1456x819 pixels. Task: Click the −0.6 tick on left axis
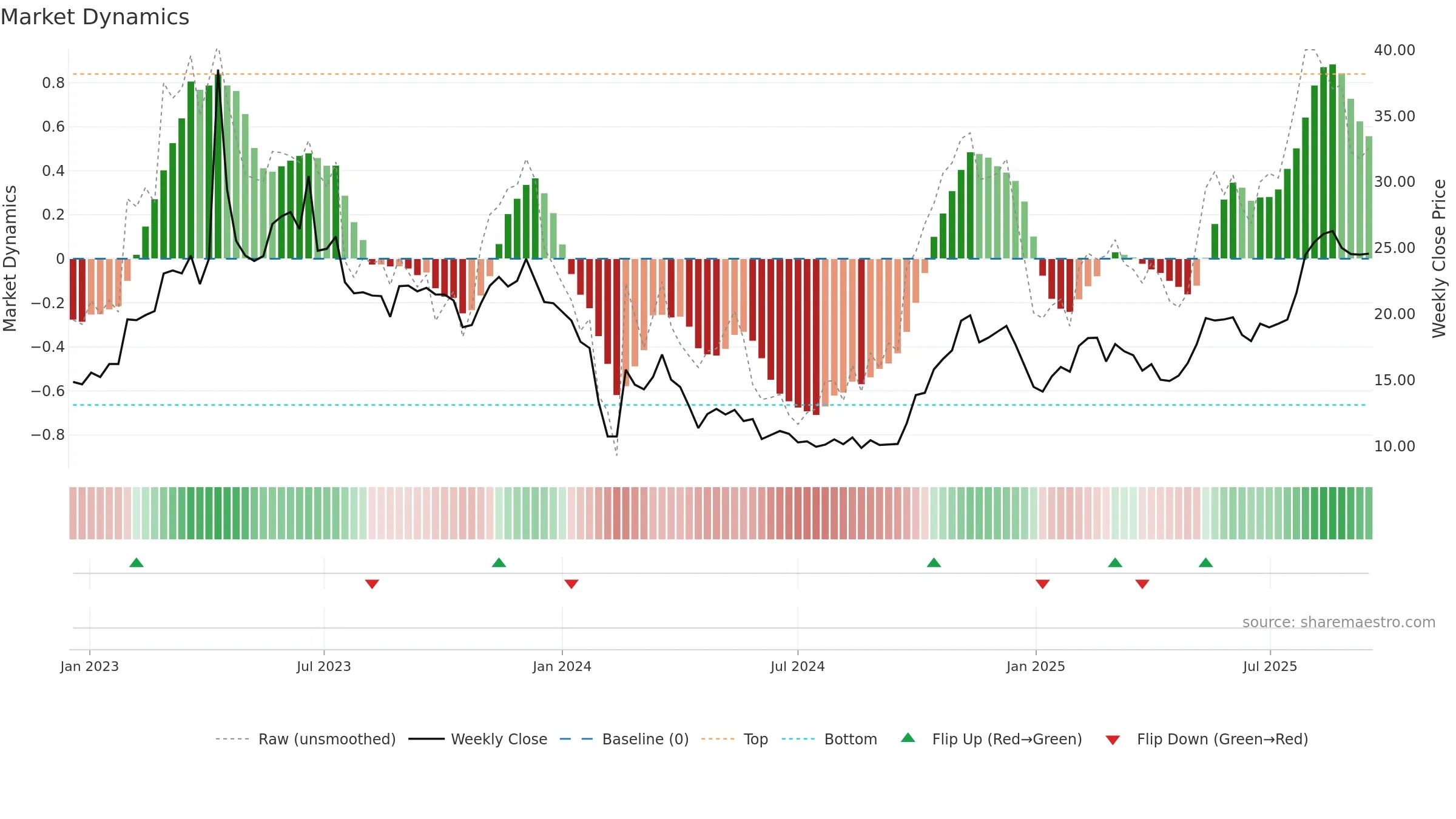click(48, 391)
